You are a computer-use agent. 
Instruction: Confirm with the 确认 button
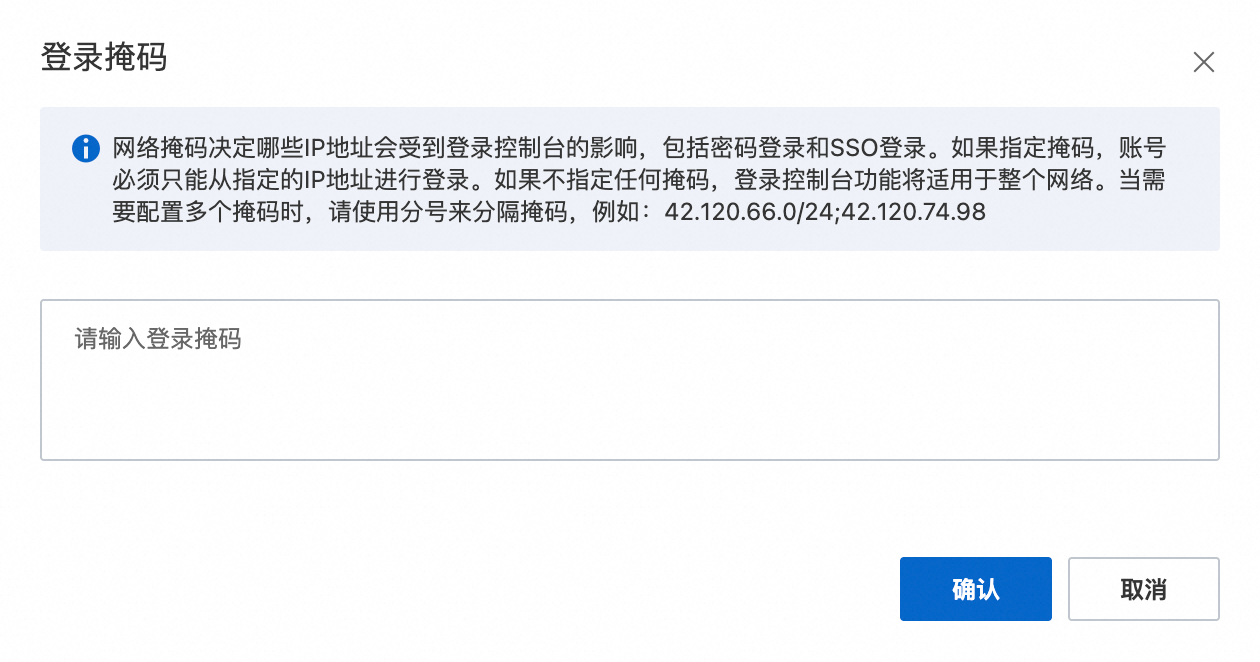(x=976, y=589)
